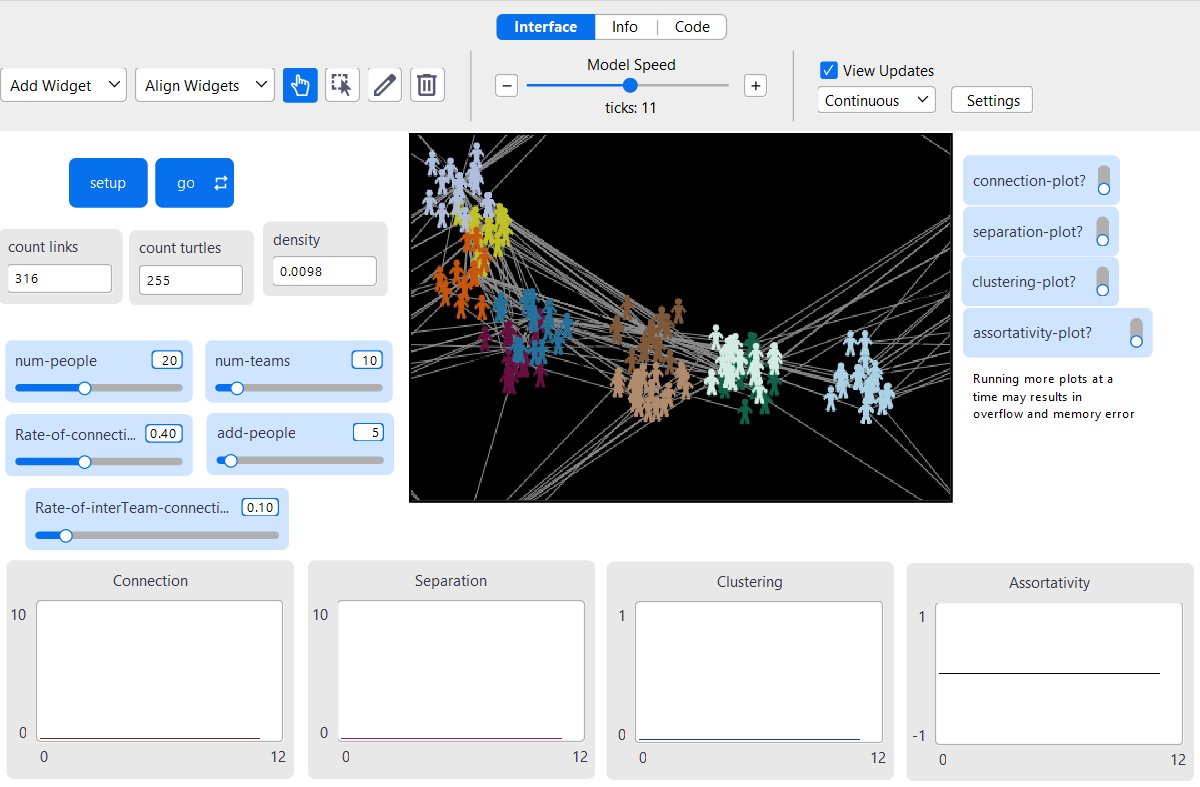Click the Assortativity plot area
The image size is (1200, 787).
[x=1059, y=673]
